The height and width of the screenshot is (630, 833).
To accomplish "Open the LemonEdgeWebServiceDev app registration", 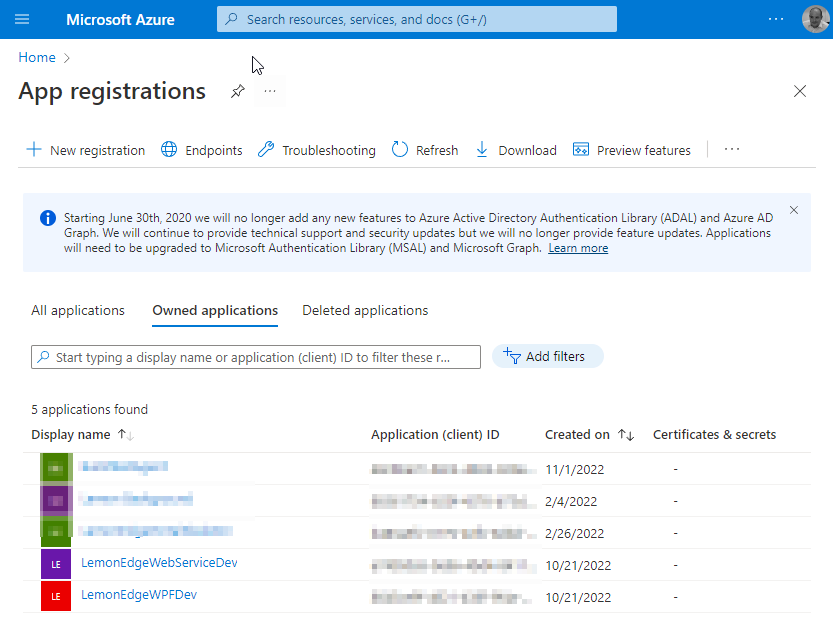I will pyautogui.click(x=159, y=563).
